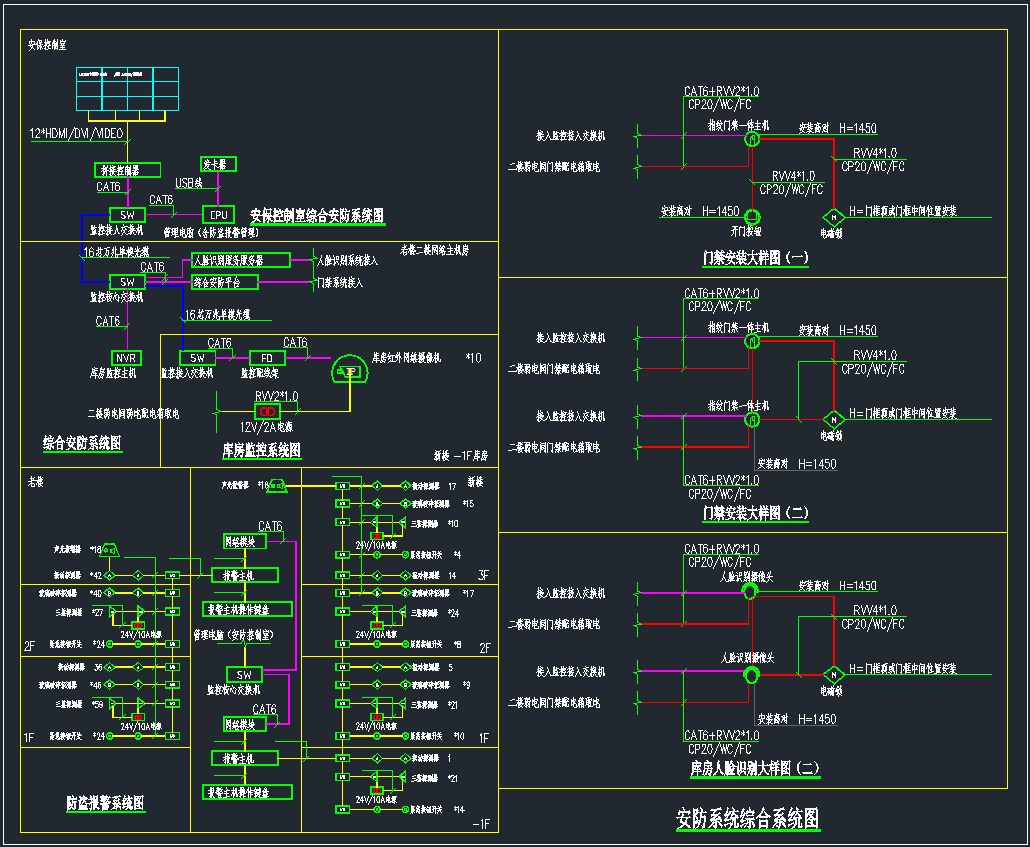Select the 安保控制室综合安防系统图 title
The image size is (1030, 847).
317,215
